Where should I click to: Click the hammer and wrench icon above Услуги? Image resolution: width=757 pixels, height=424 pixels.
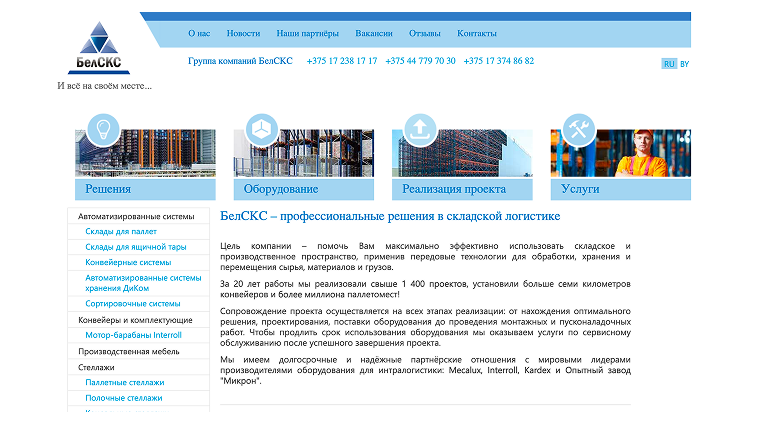[578, 130]
